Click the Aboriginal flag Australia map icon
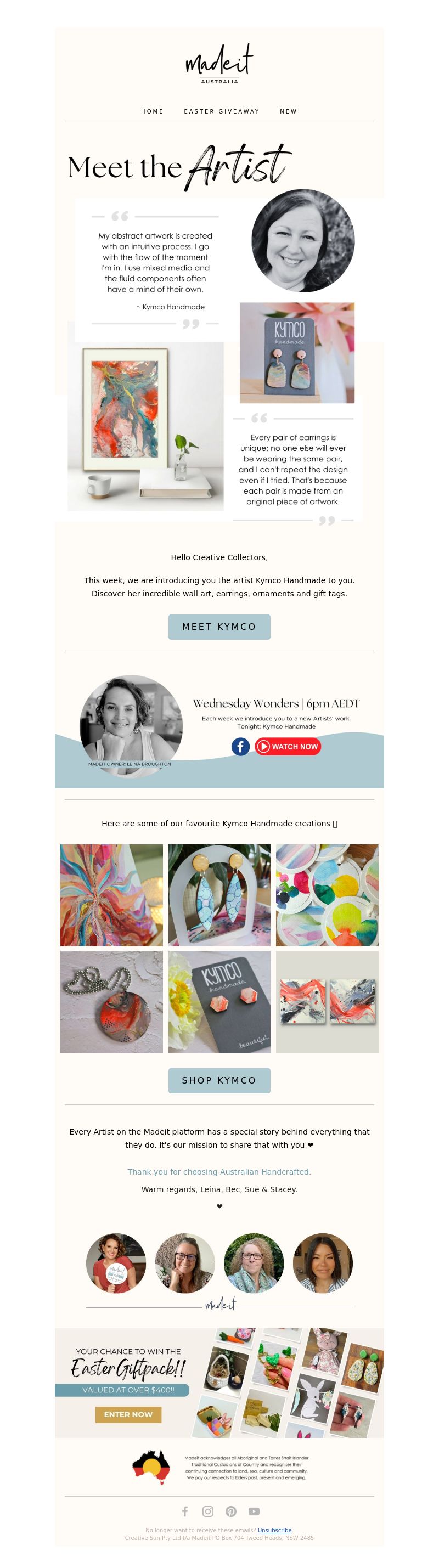This screenshot has width=439, height=1568. pyautogui.click(x=151, y=1468)
